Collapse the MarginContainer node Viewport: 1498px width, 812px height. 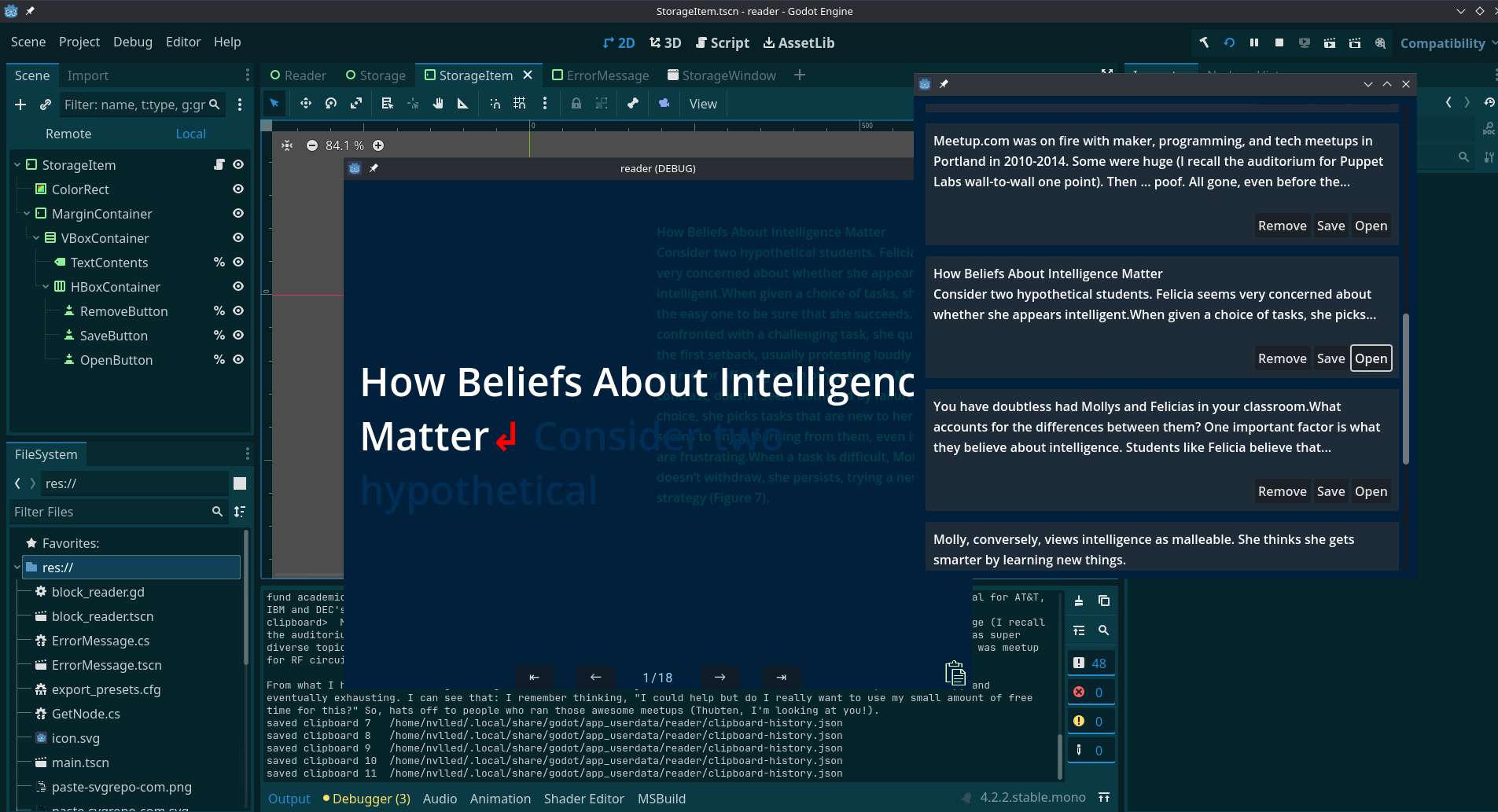coord(27,214)
